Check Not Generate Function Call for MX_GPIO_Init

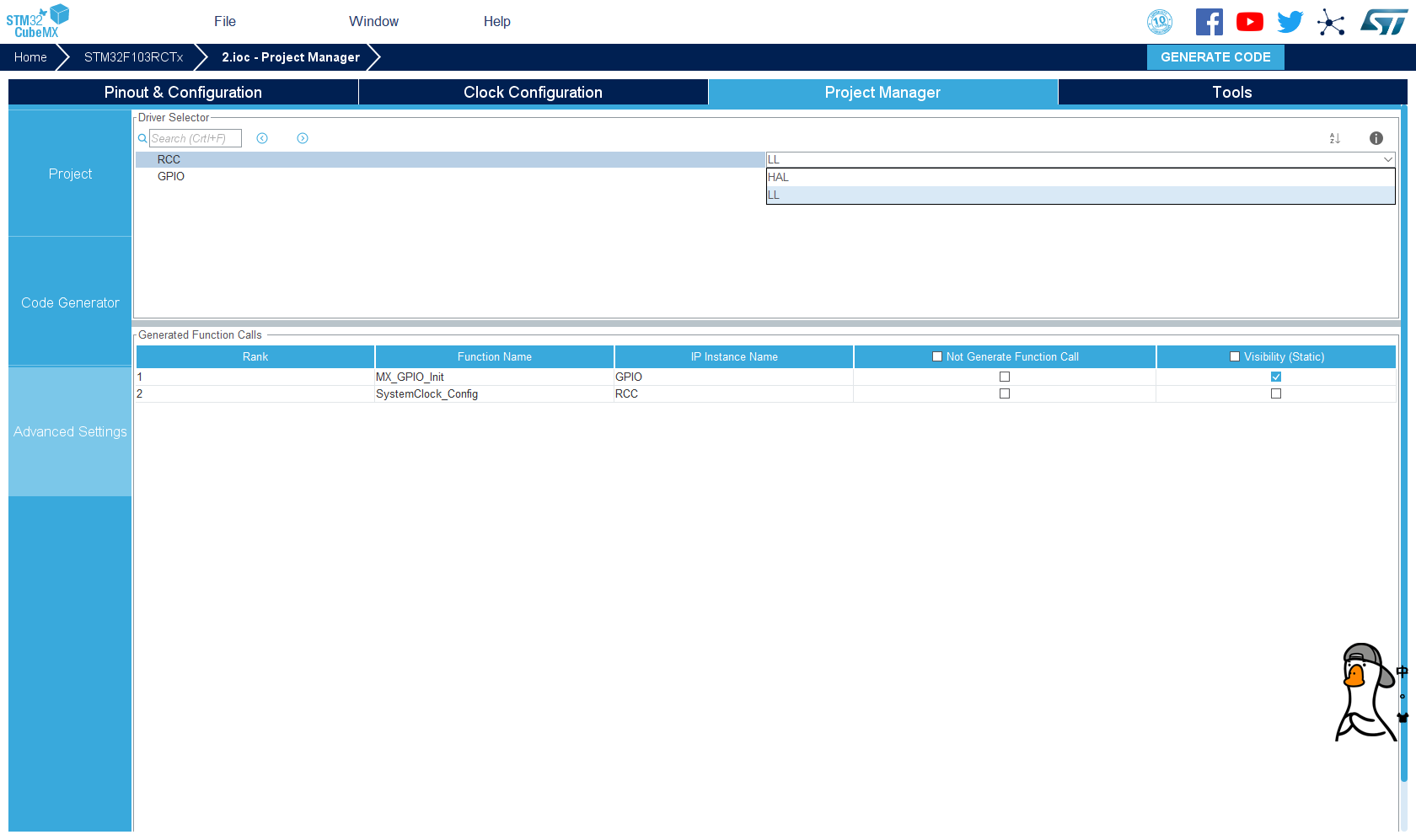[x=1005, y=377]
